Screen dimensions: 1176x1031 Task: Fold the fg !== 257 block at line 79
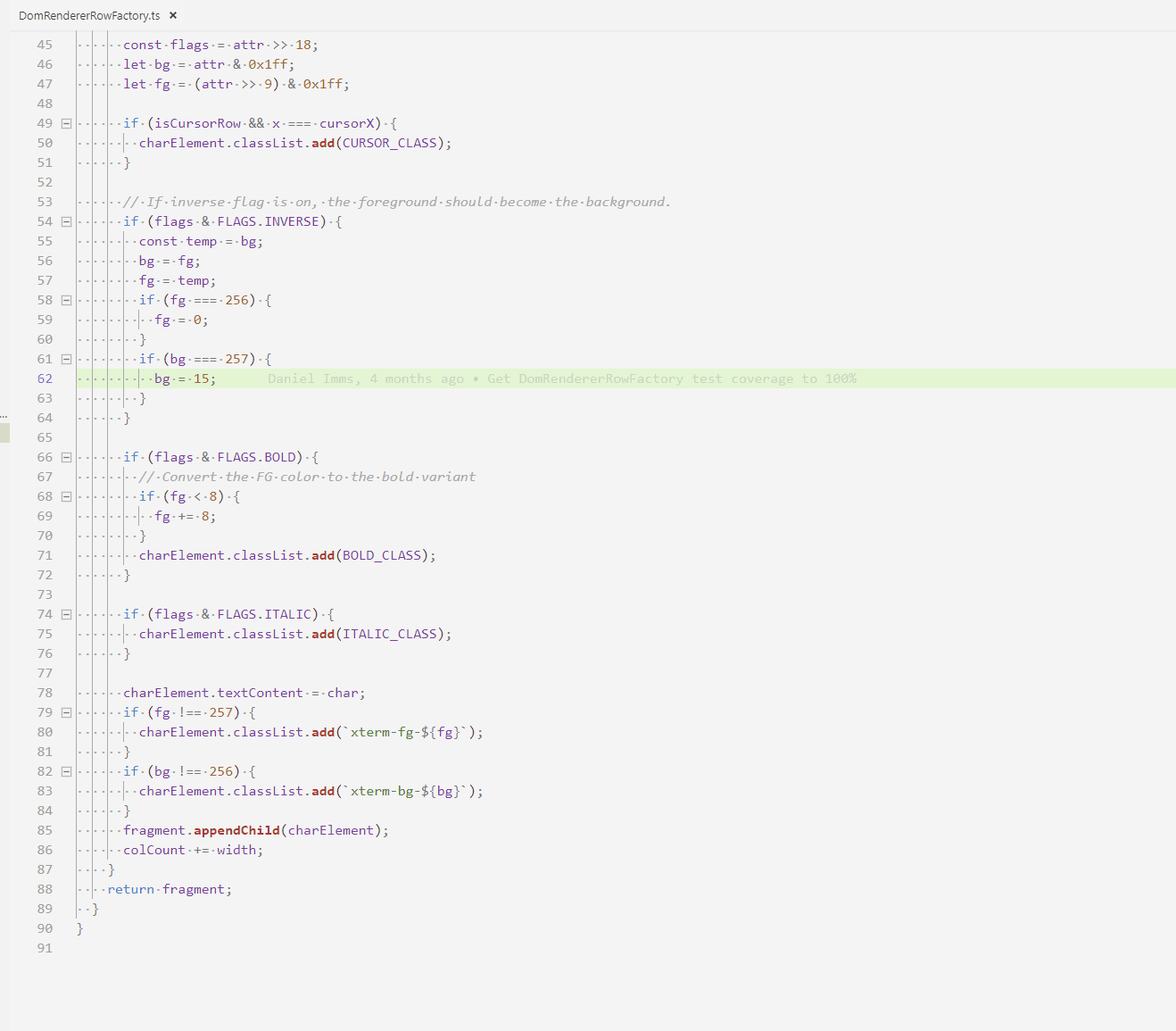pos(65,712)
